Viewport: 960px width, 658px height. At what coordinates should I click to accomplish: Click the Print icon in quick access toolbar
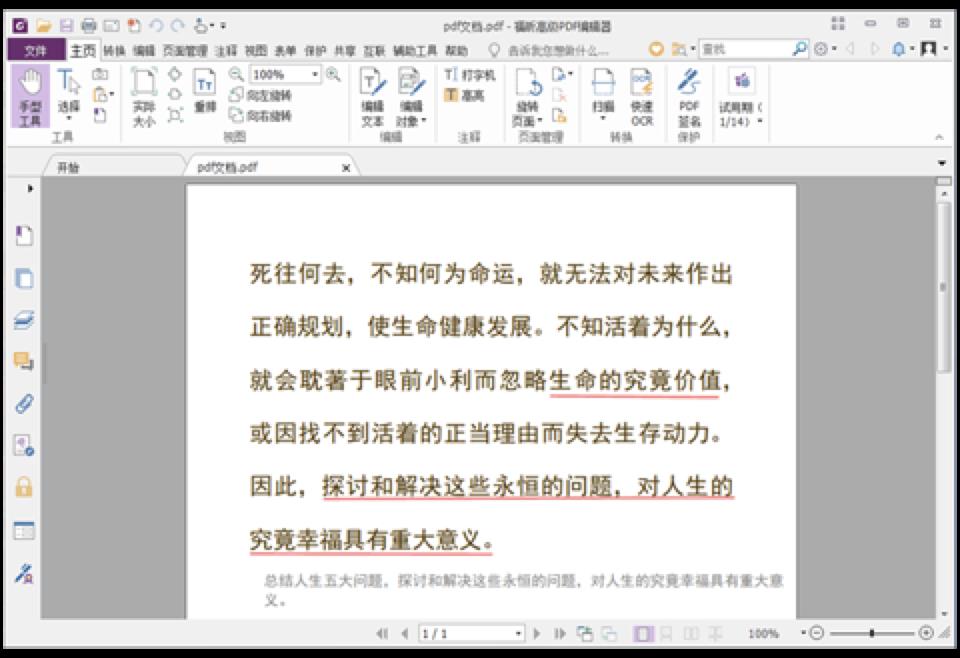pos(89,26)
